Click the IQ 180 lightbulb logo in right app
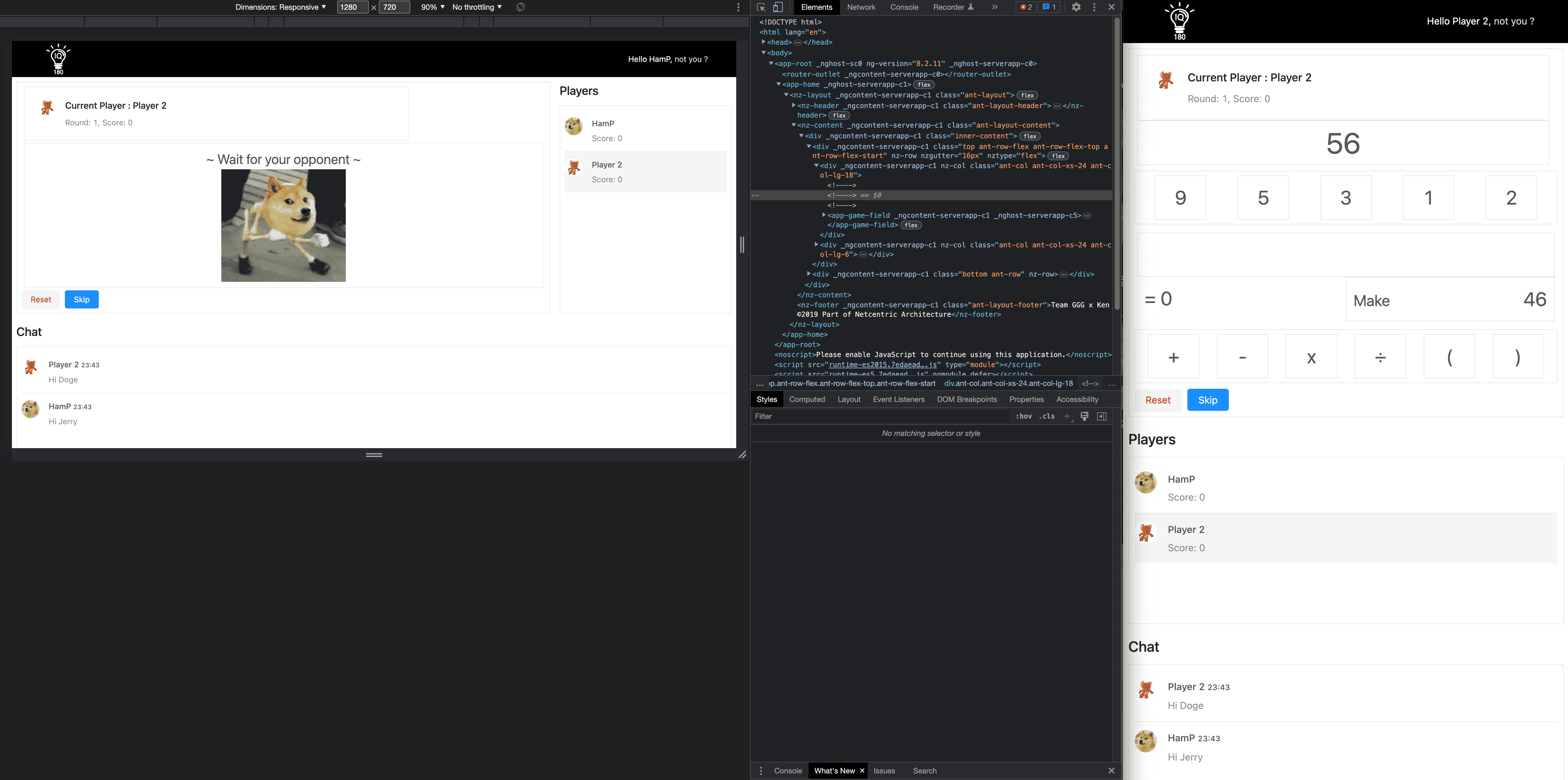1568x780 pixels. [x=1179, y=21]
